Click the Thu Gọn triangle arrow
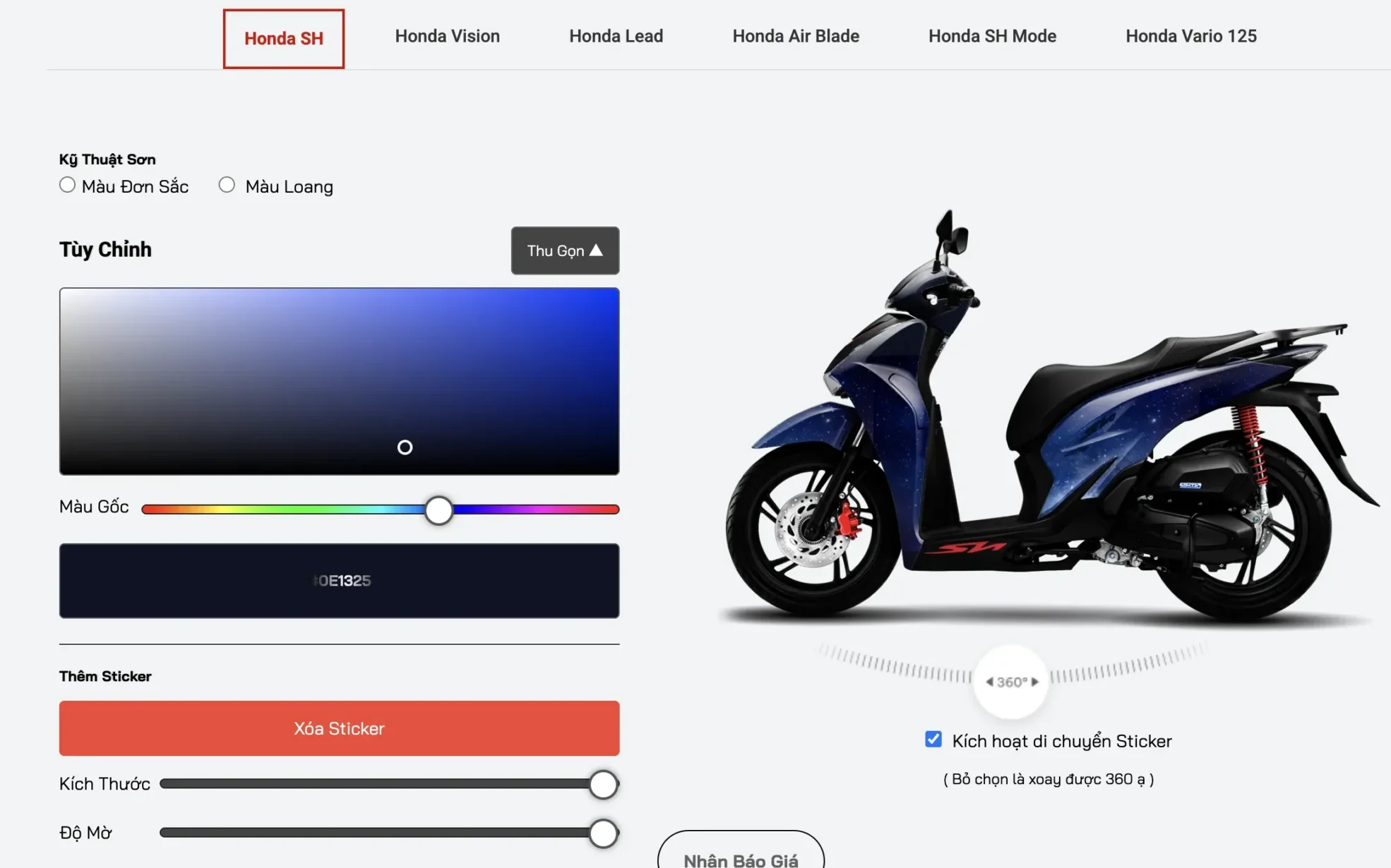 coord(596,251)
